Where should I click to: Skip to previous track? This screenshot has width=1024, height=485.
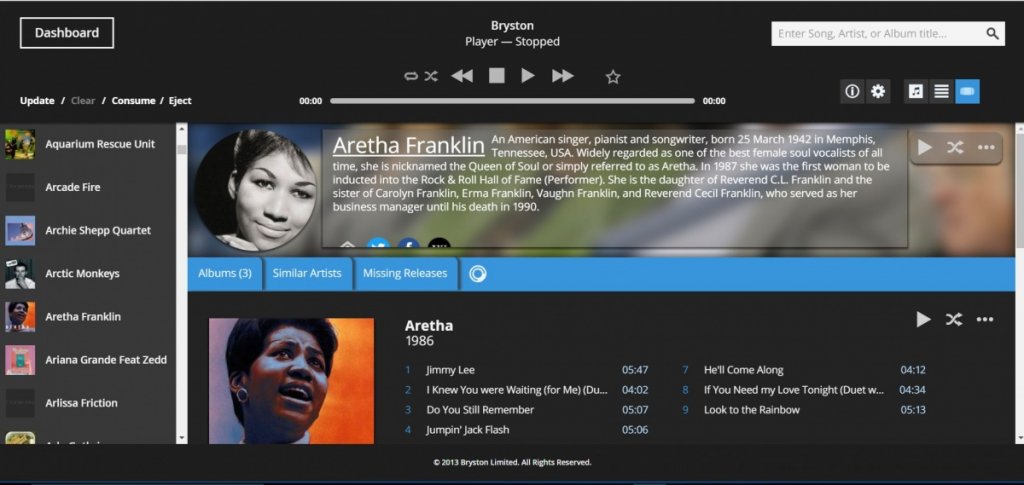tap(462, 76)
